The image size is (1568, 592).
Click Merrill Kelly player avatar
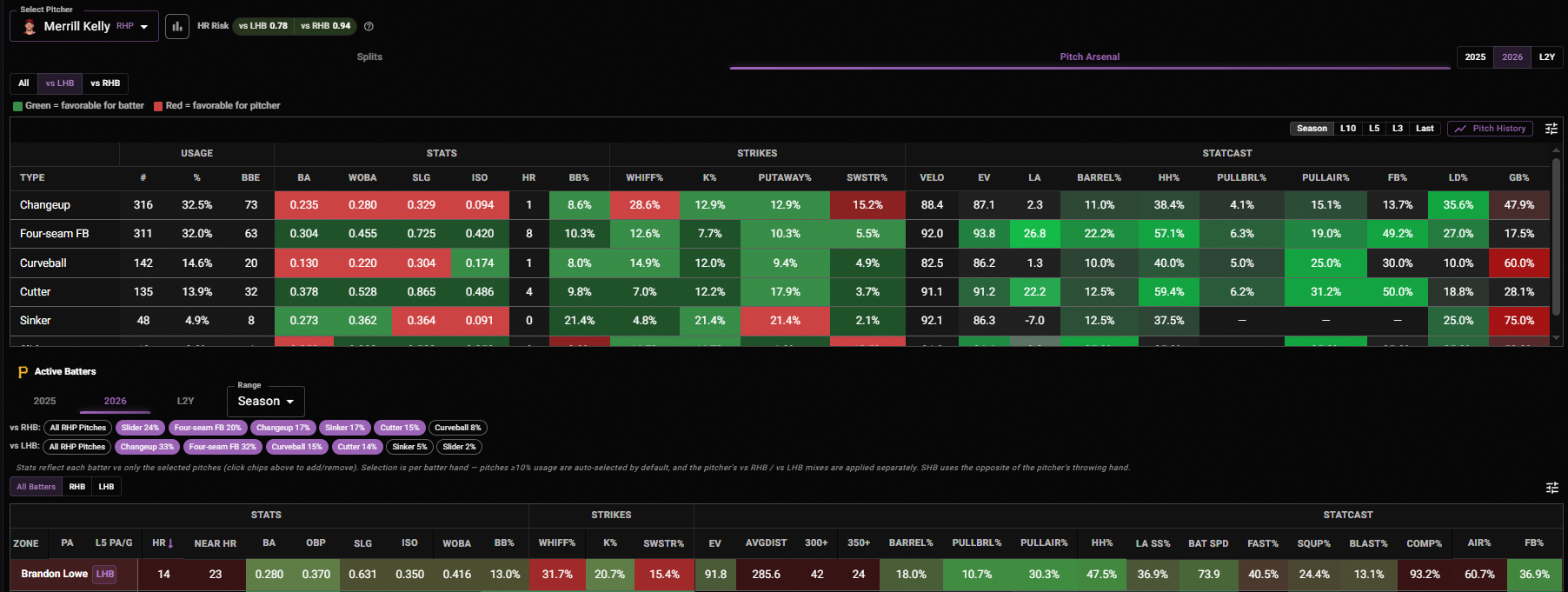click(30, 27)
